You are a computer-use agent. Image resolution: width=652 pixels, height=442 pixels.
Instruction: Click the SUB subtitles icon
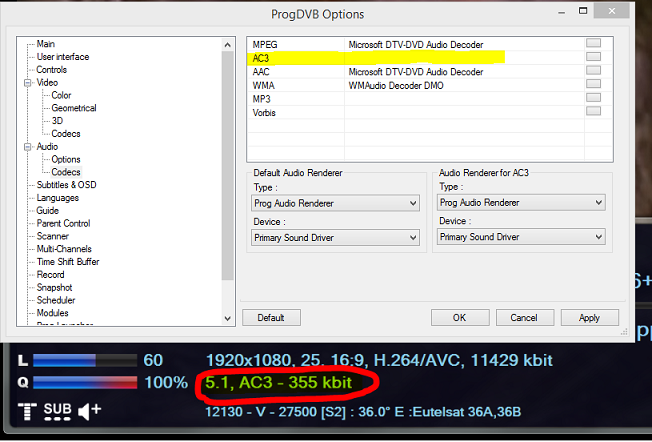click(57, 410)
